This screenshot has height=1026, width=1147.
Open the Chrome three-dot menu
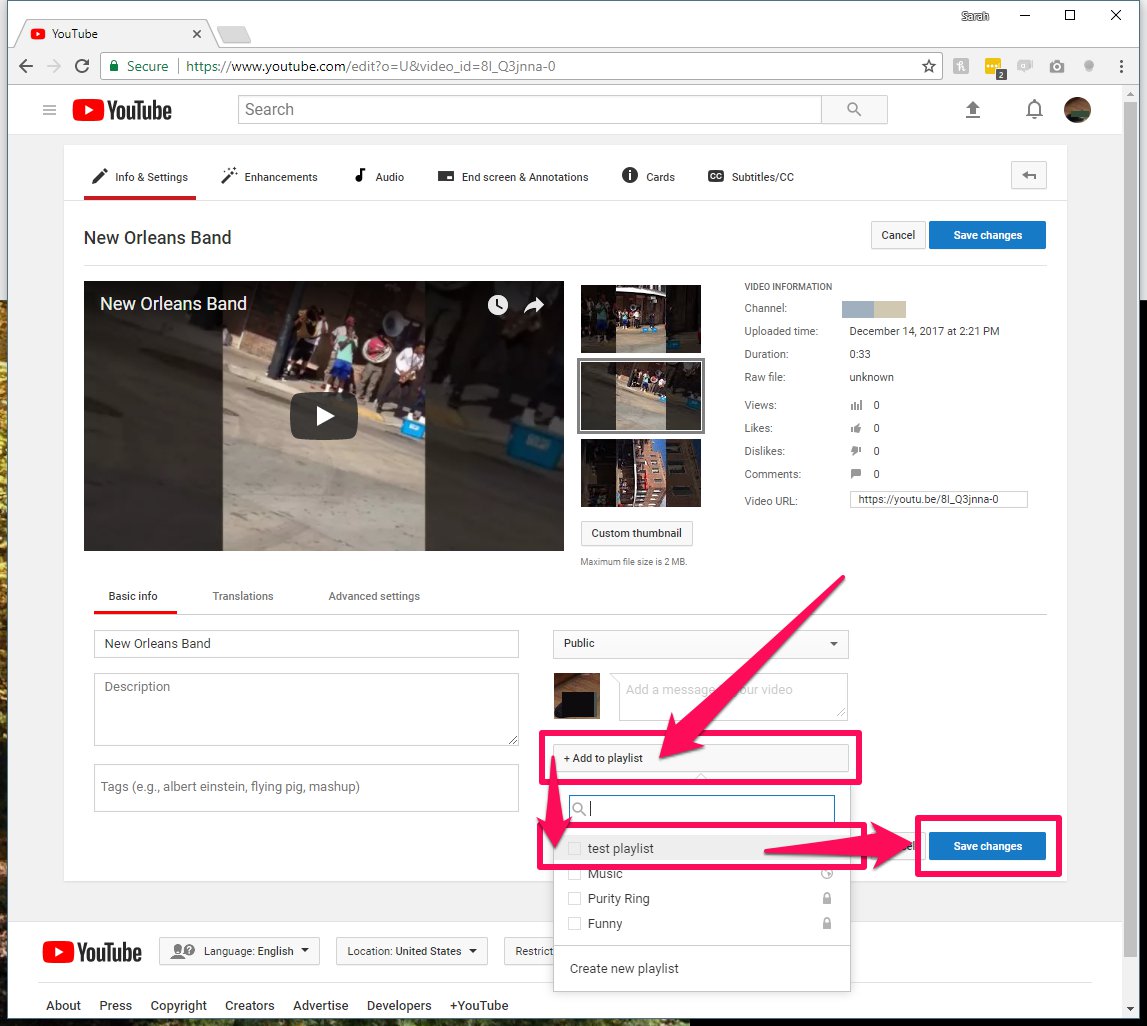(1121, 67)
